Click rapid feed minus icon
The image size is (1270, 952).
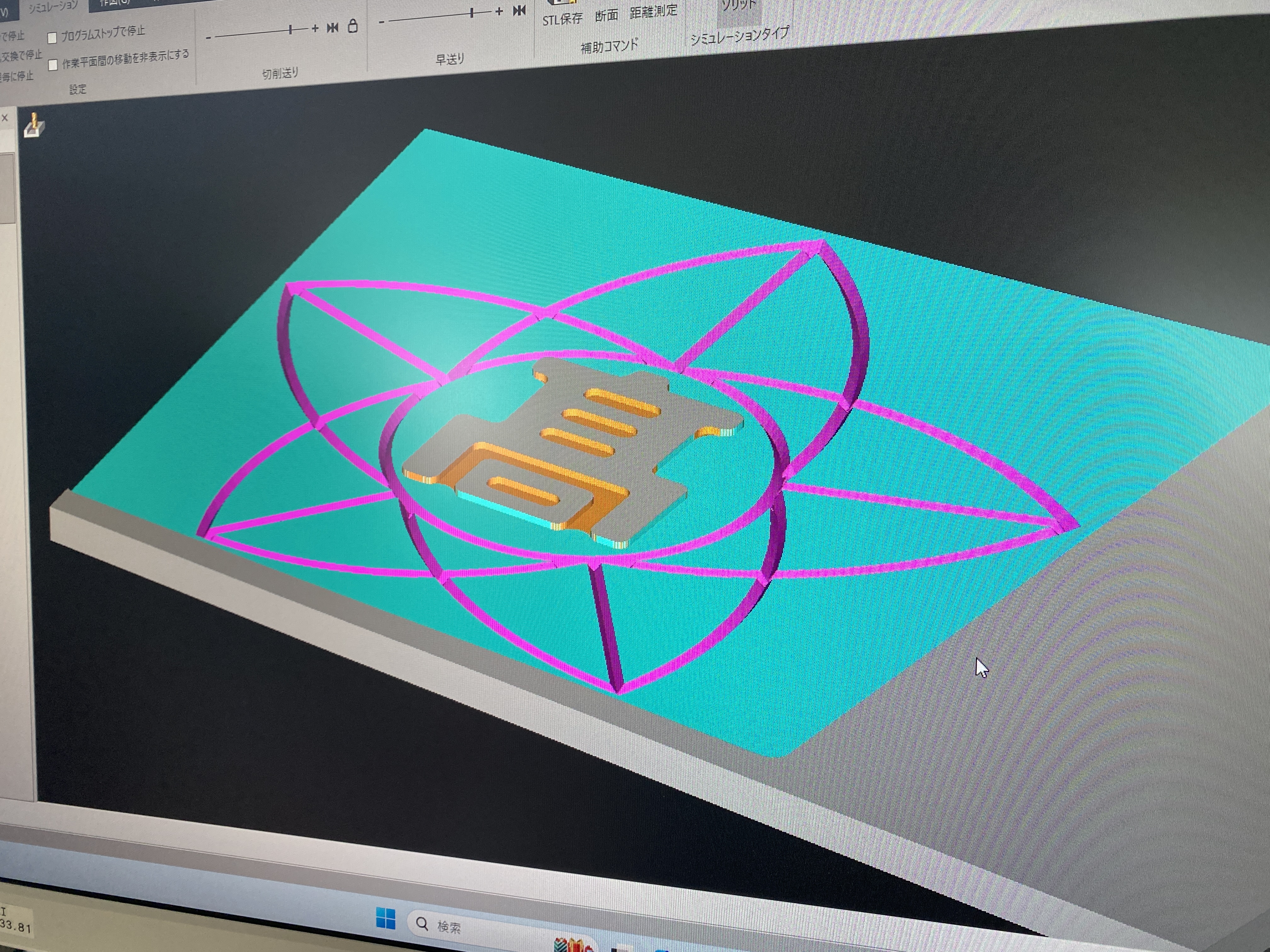381,22
